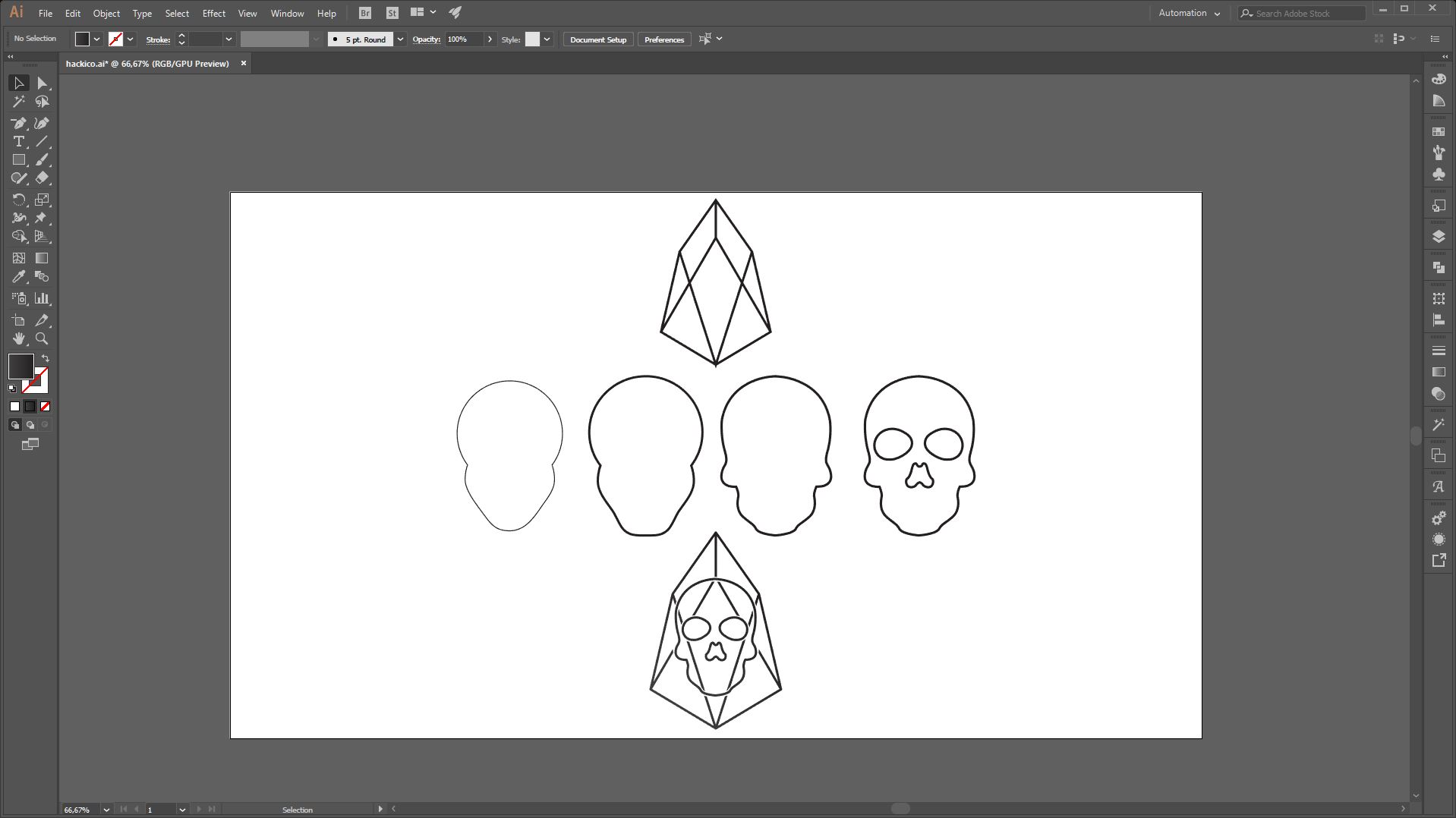Open the Automation workspace dropdown
This screenshot has width=1456, height=818.
coord(1189,13)
